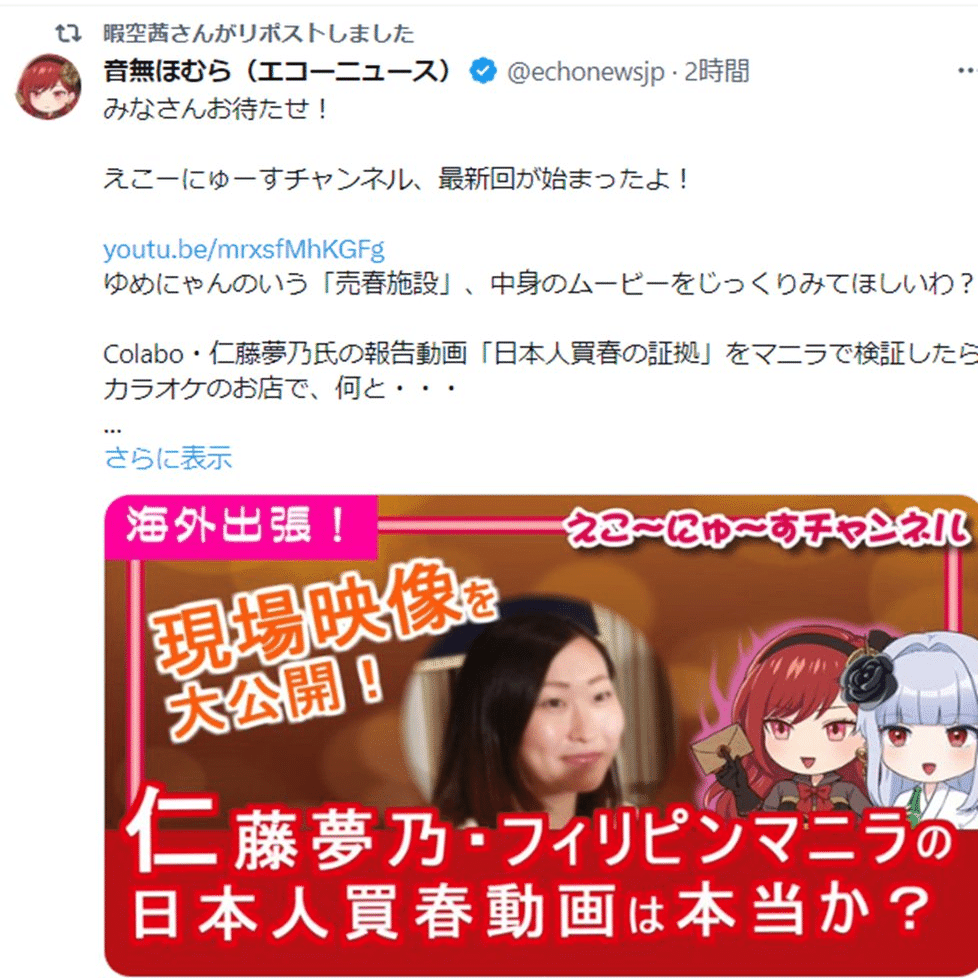Click the pink 海外出張！ banner on thumbnail
Screen dimensions: 978x978
[241, 525]
